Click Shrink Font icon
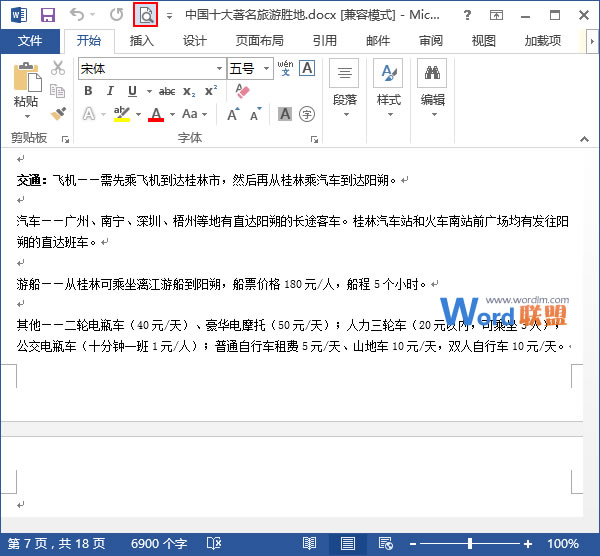Viewport: 600px width, 556px height. coord(256,114)
